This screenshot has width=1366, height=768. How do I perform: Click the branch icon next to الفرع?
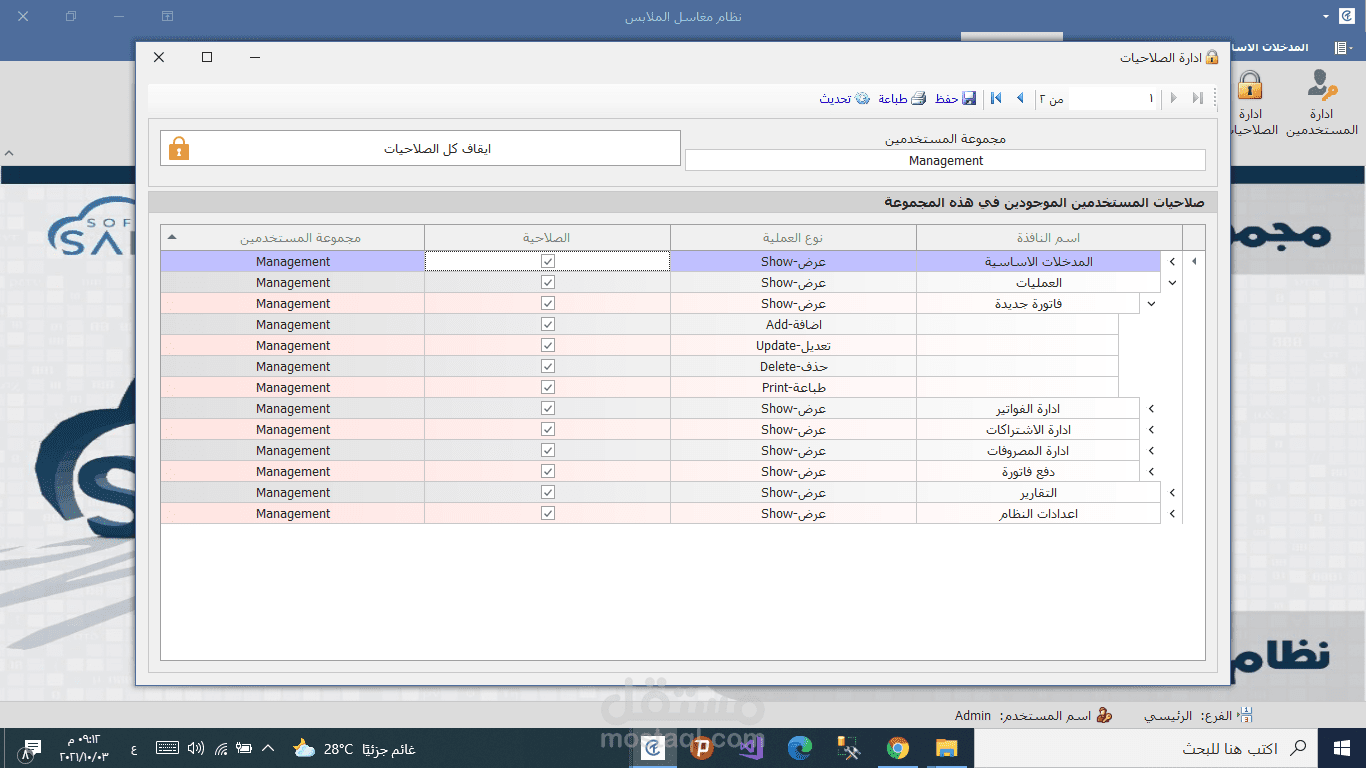[x=1245, y=716]
